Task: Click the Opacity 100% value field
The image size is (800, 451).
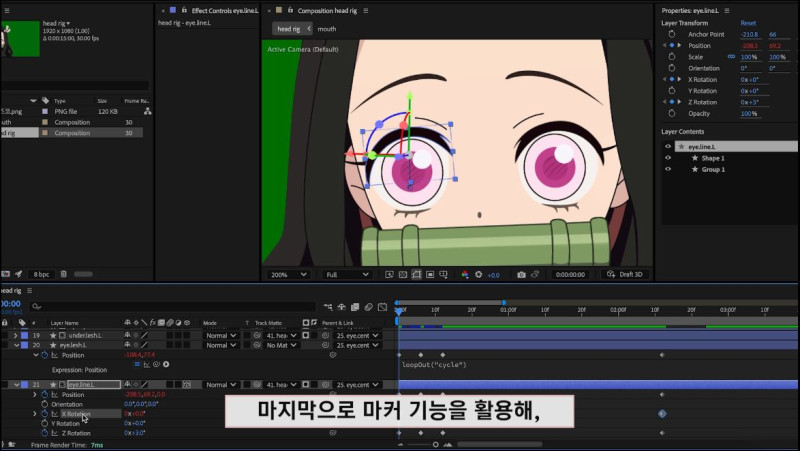Action: (x=748, y=114)
